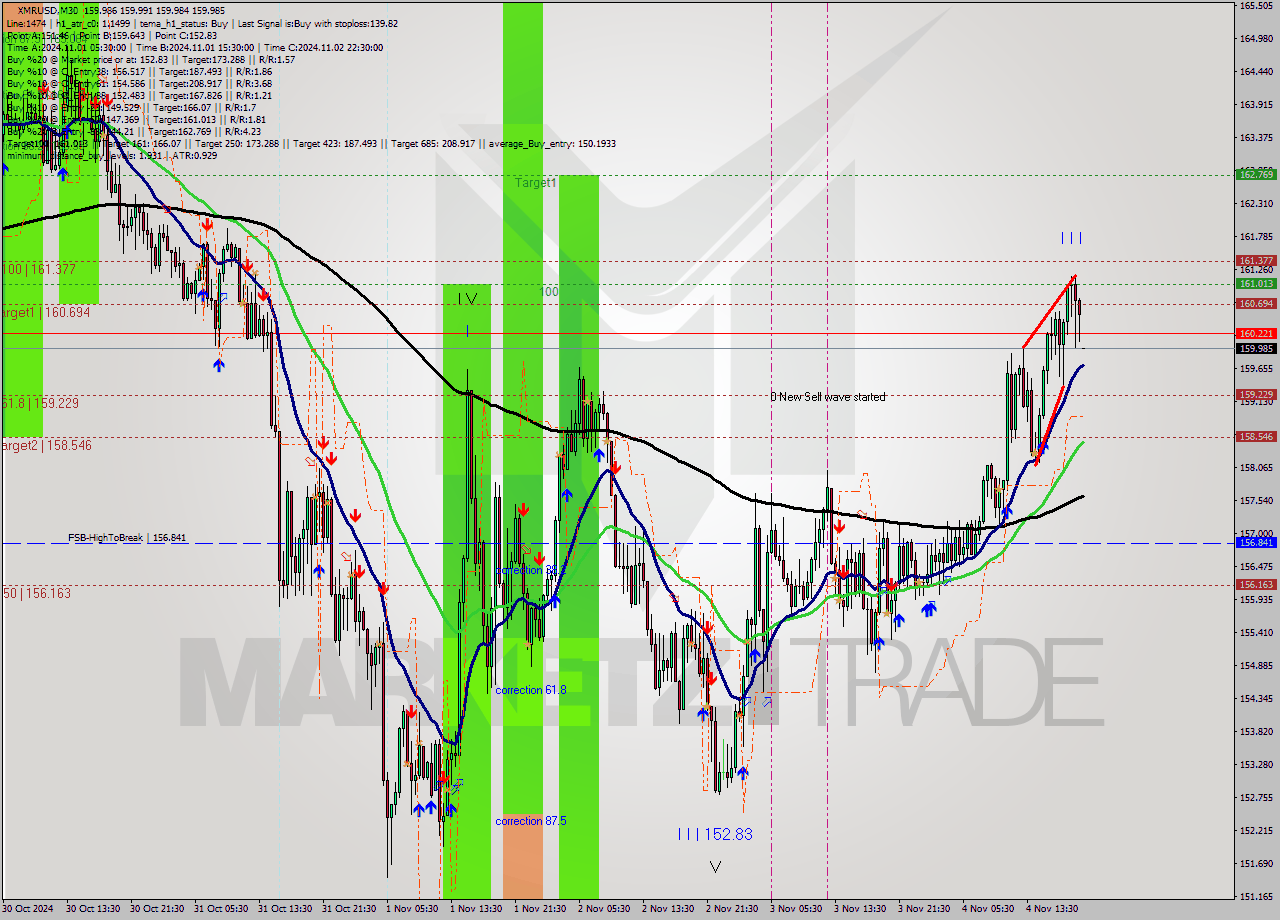Click the 'average_Buy_entry: 150.1933' text
This screenshot has height=920, width=1280.
(552, 143)
